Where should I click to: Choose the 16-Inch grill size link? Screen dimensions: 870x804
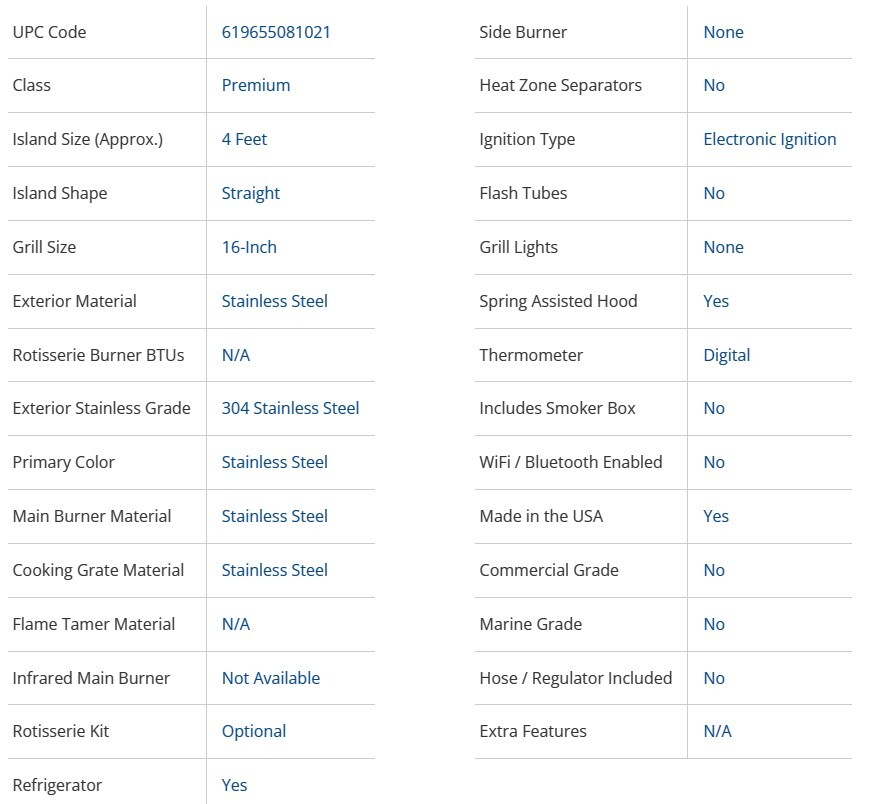tap(249, 247)
